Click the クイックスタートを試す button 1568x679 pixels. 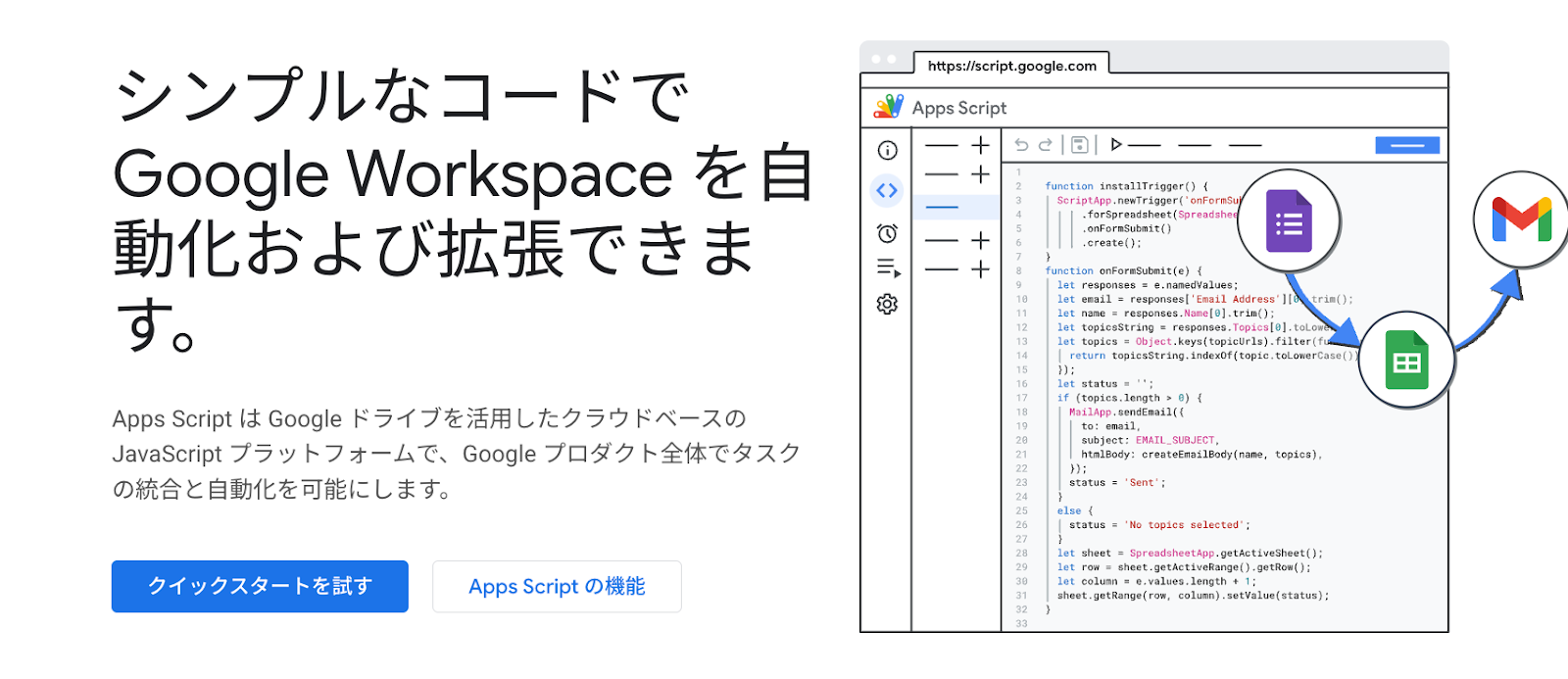tap(260, 586)
